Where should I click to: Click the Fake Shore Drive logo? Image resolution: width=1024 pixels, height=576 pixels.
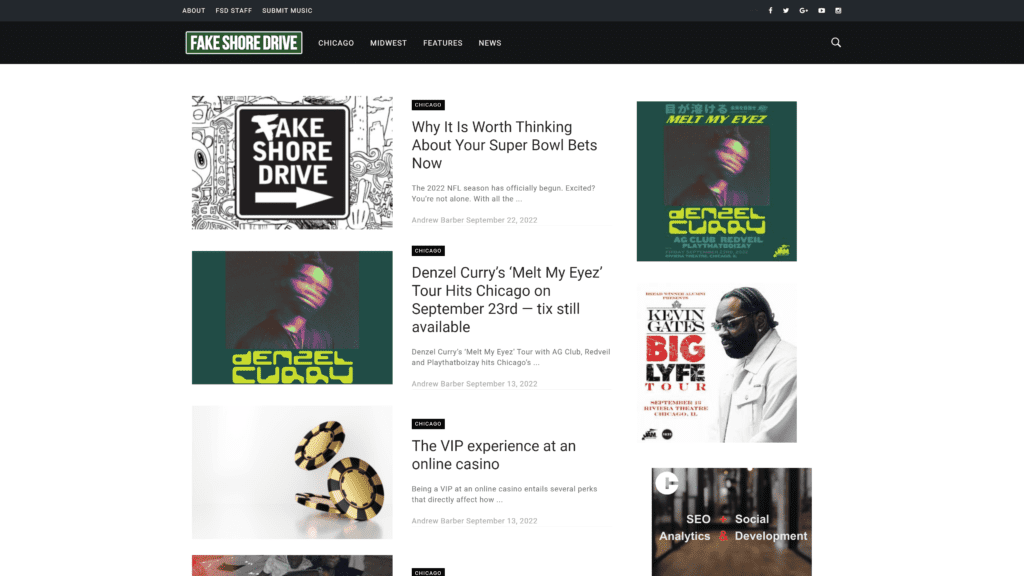point(244,42)
